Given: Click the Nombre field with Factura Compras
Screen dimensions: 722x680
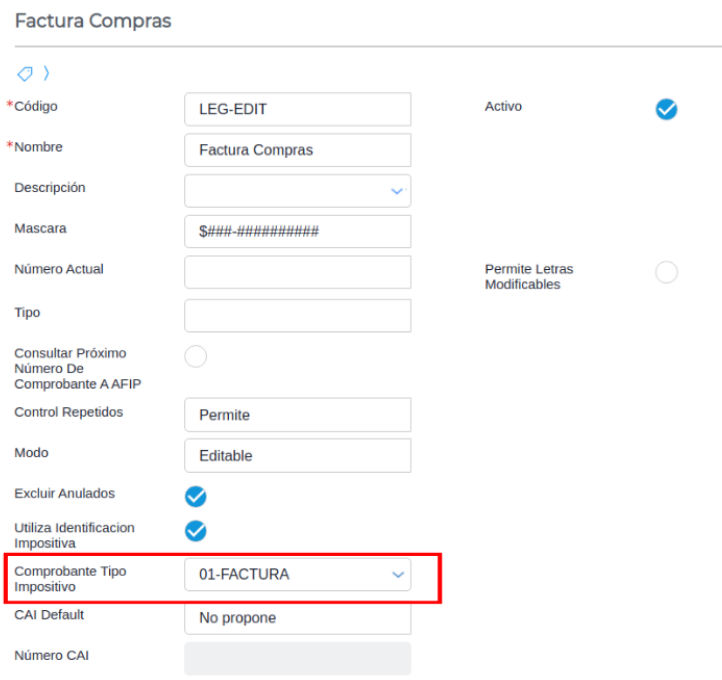Looking at the screenshot, I should [x=297, y=150].
